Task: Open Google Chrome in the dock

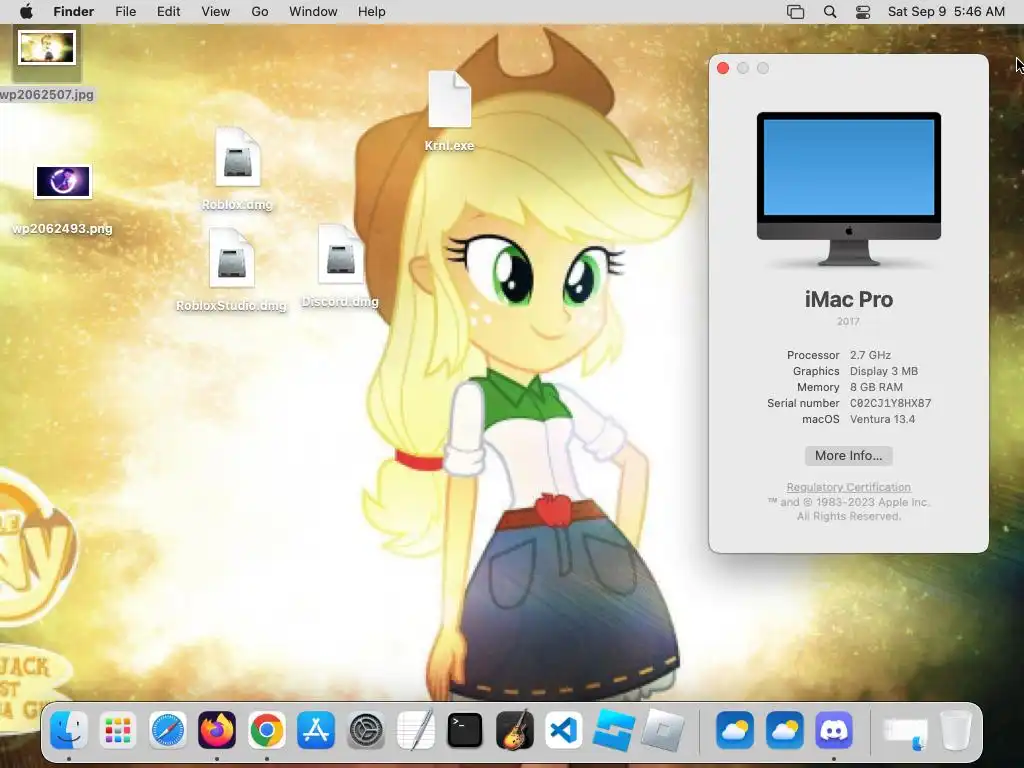Action: (266, 729)
